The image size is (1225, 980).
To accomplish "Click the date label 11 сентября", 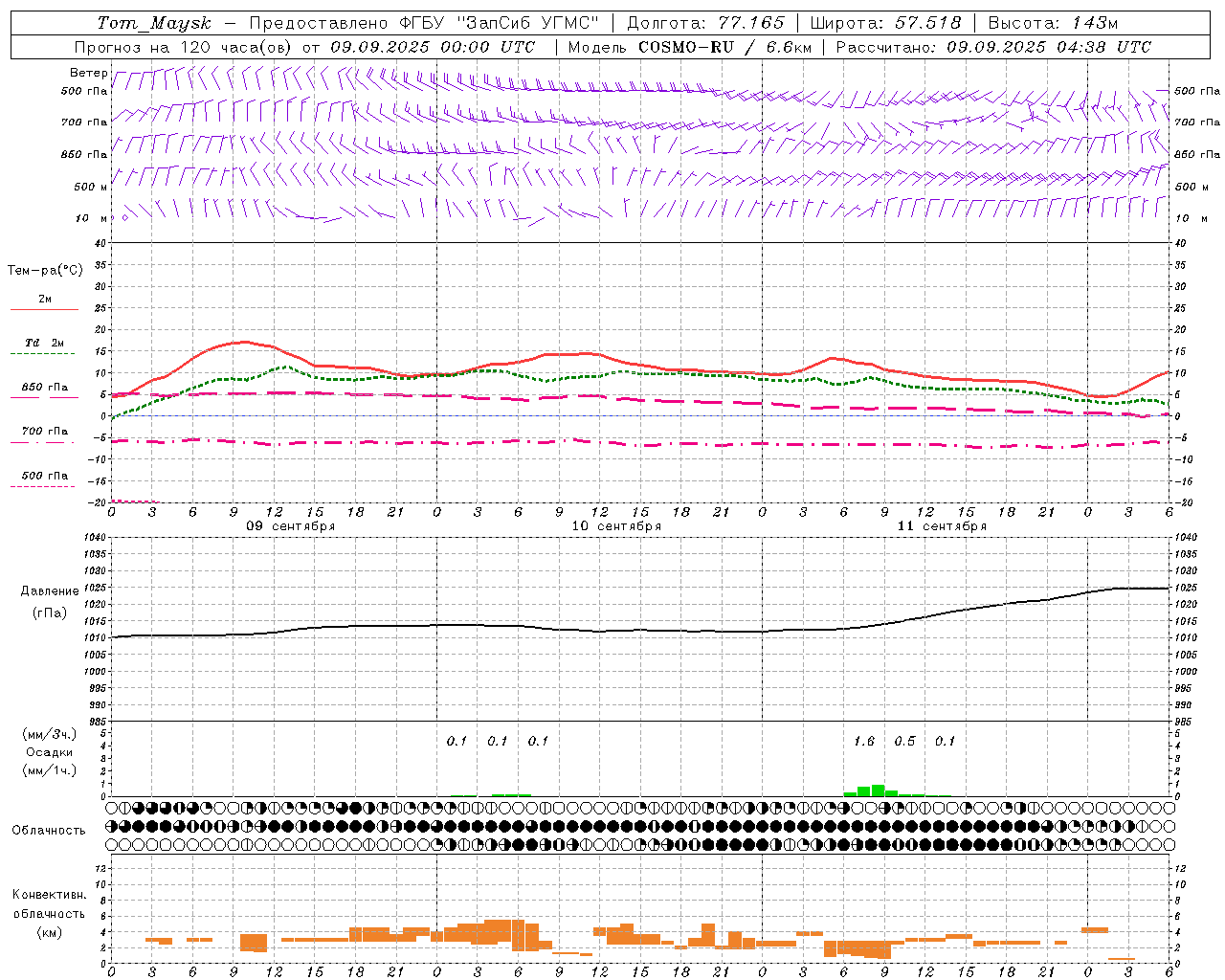I will click(x=942, y=526).
